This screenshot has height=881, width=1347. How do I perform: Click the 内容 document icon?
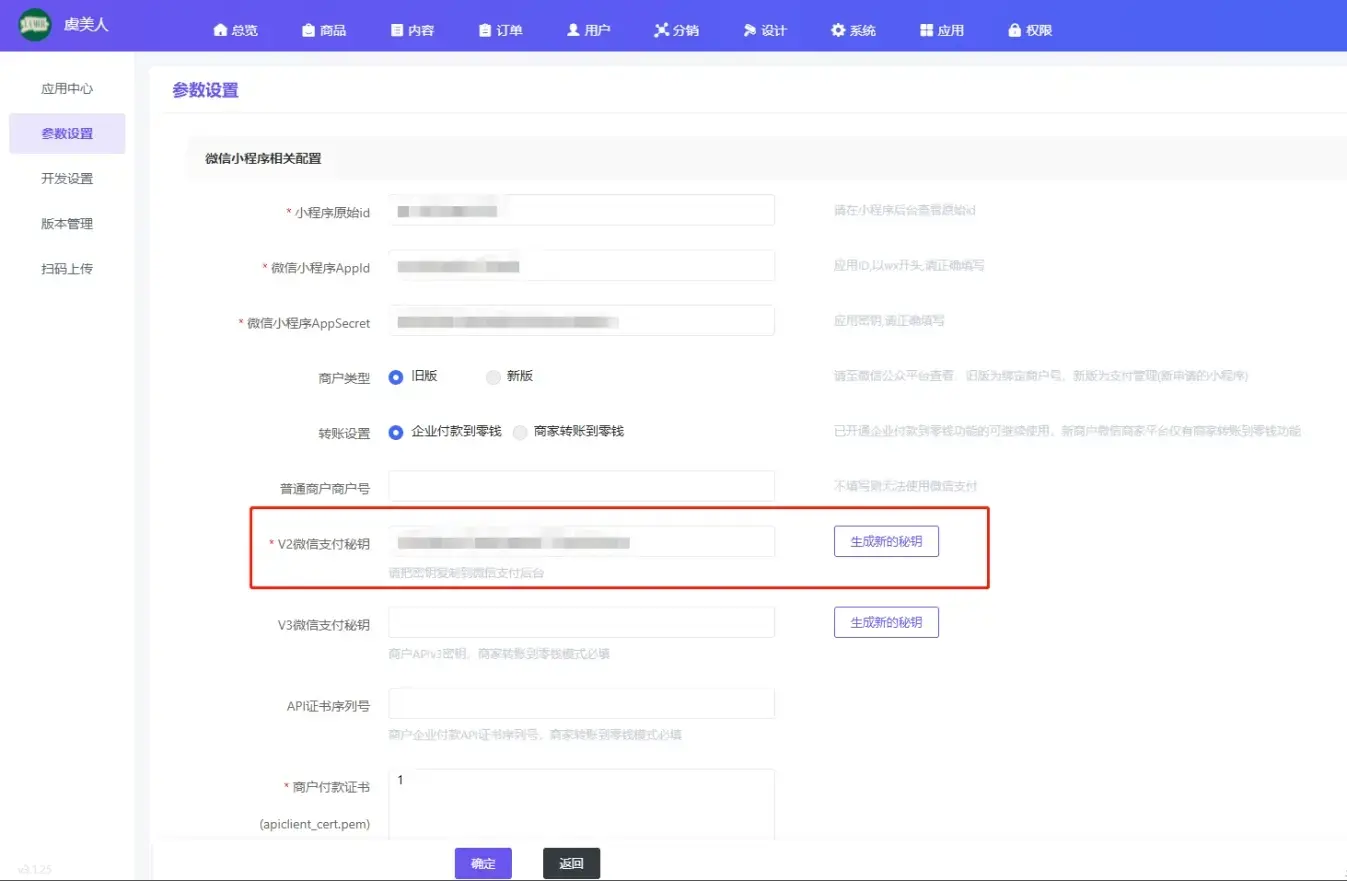[x=397, y=30]
